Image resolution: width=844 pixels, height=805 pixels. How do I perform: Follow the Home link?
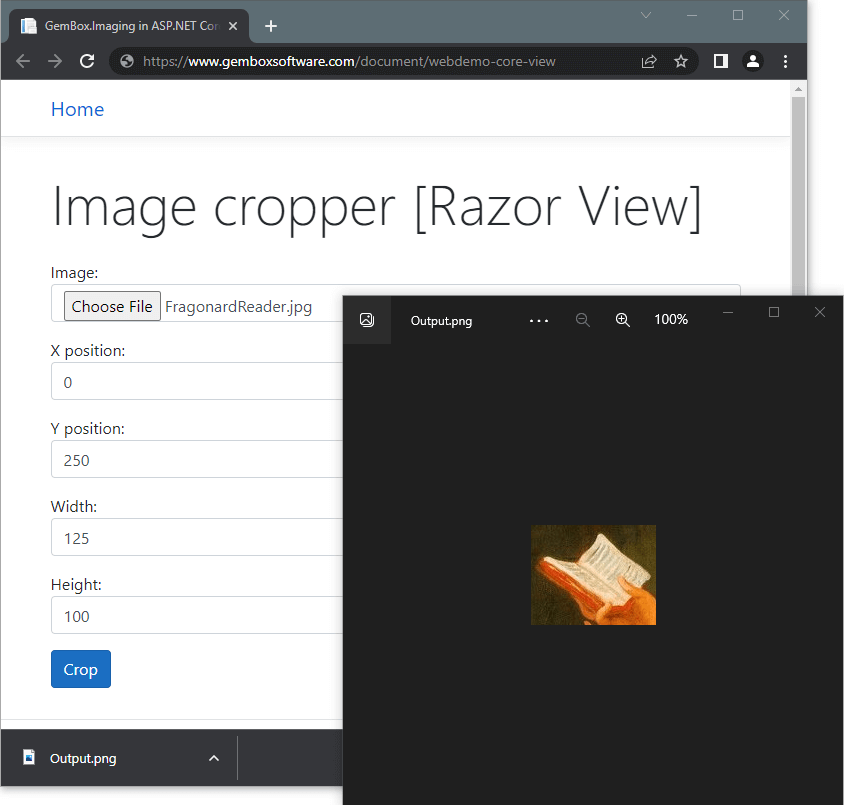coord(77,109)
